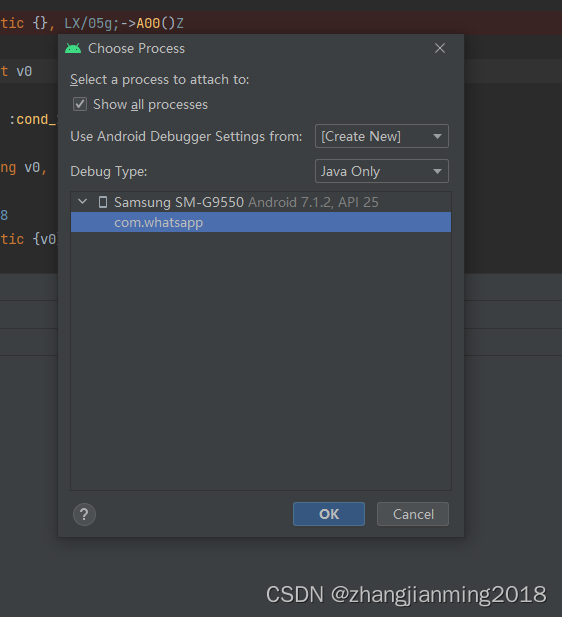The image size is (562, 617).
Task: Open the Android Debugger Settings '[Create New]' dropdown
Action: [x=381, y=136]
